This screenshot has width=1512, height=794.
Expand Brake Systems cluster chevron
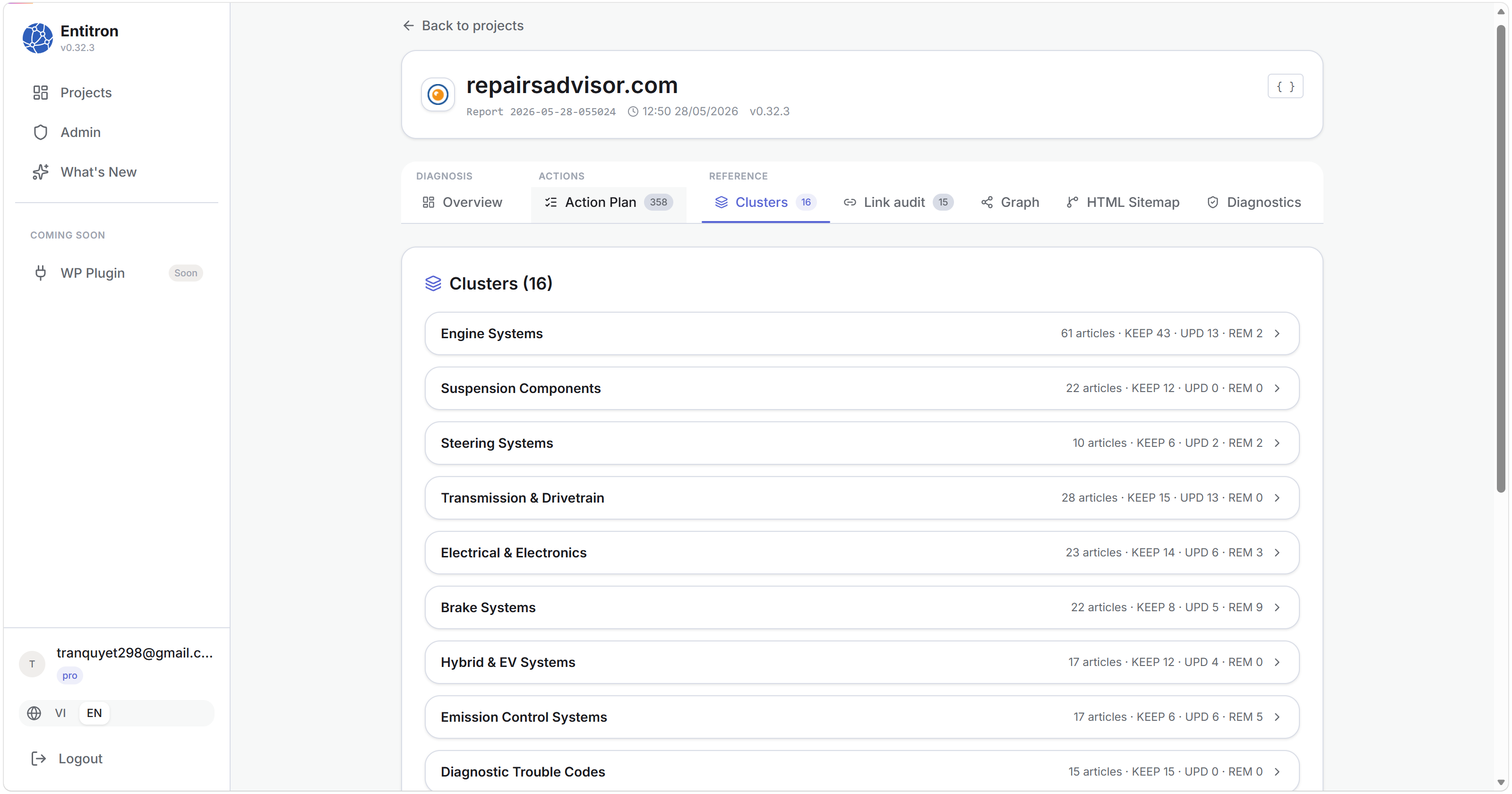1277,607
